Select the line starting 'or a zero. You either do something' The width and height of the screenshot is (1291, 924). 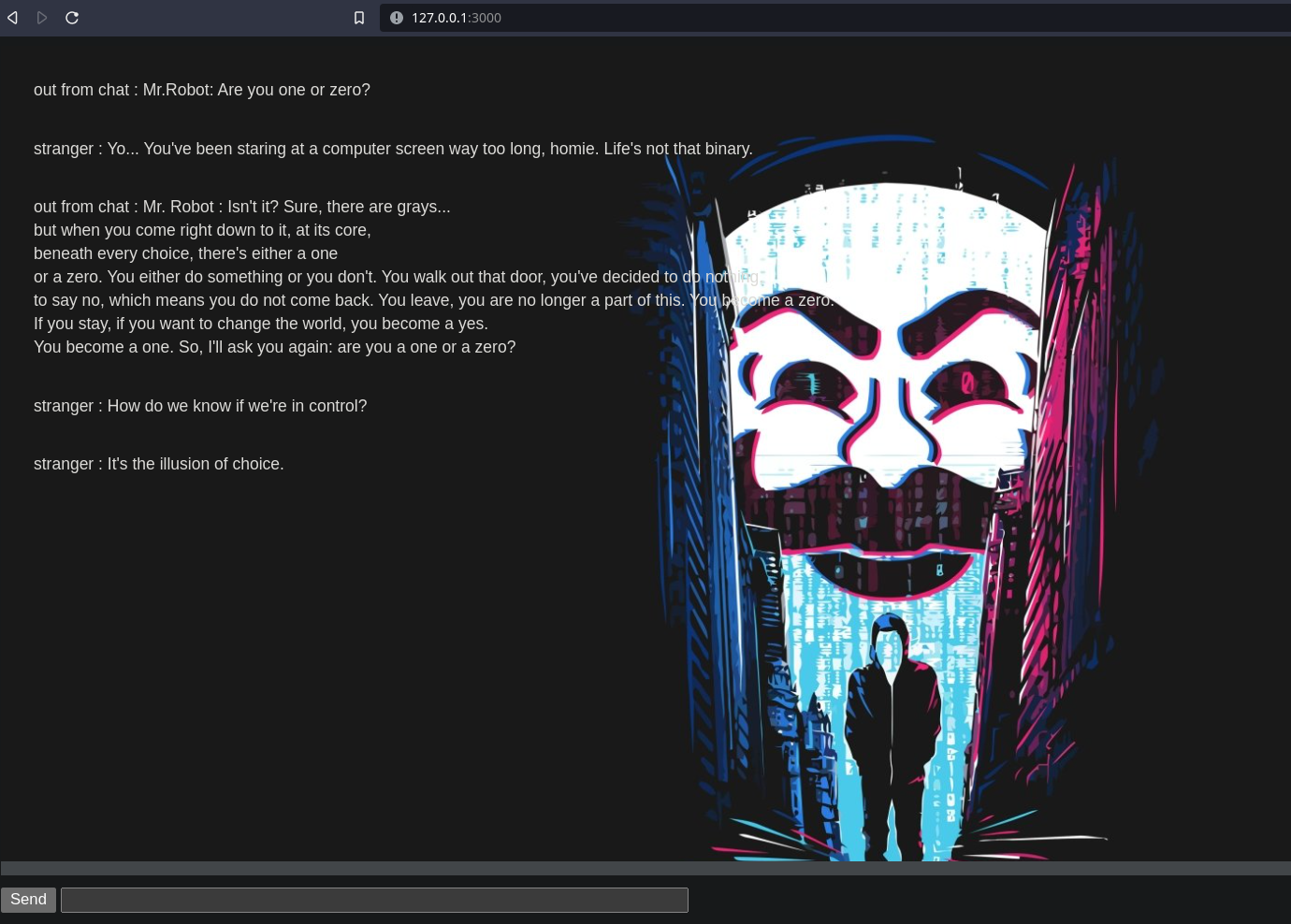[396, 277]
